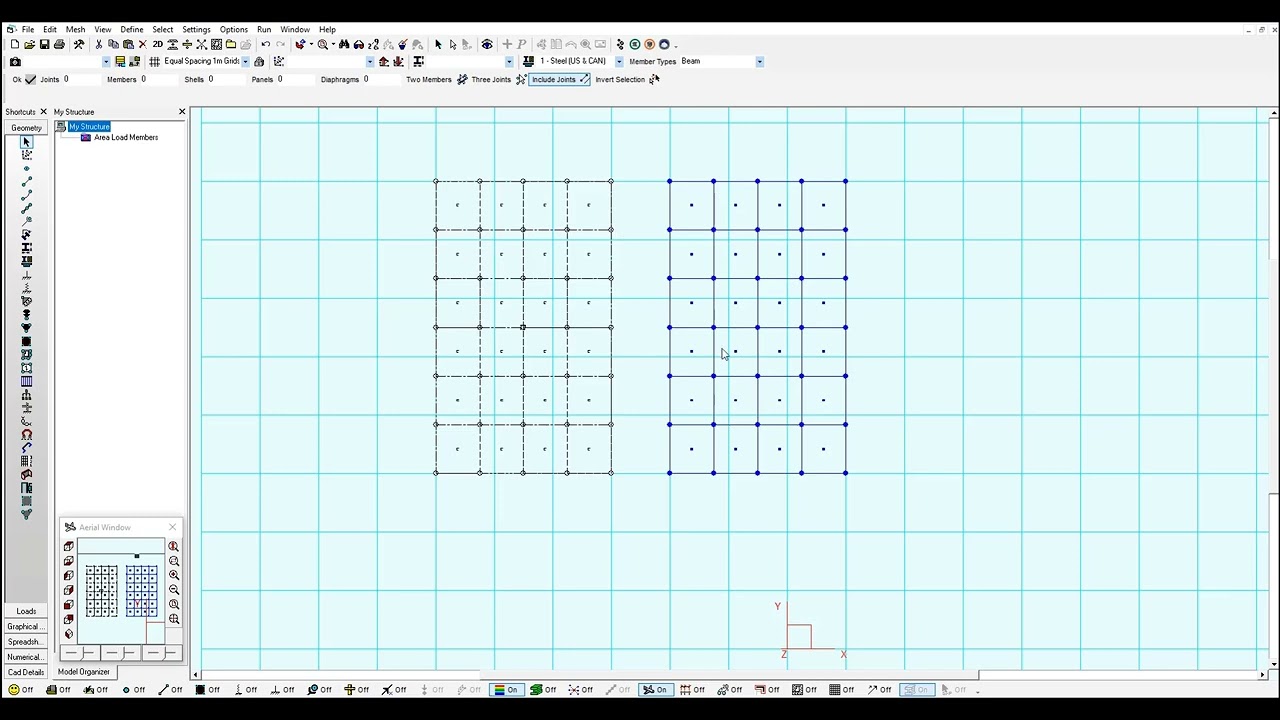The height and width of the screenshot is (720, 1280).
Task: Click the hammer tools icon near Print
Action: tap(79, 44)
